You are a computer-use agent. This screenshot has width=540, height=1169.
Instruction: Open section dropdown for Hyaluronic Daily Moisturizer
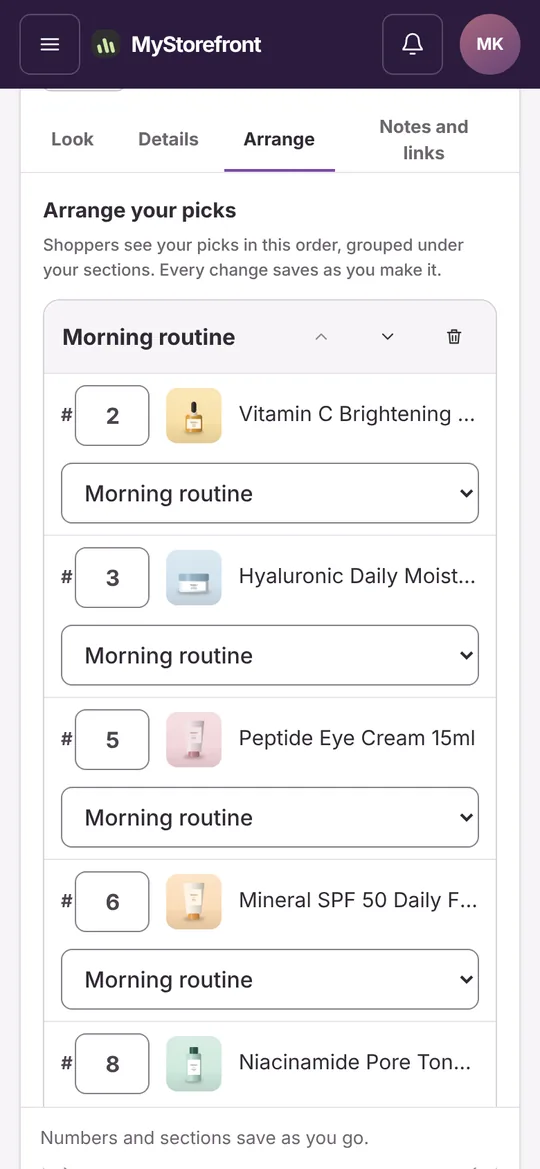pos(270,655)
